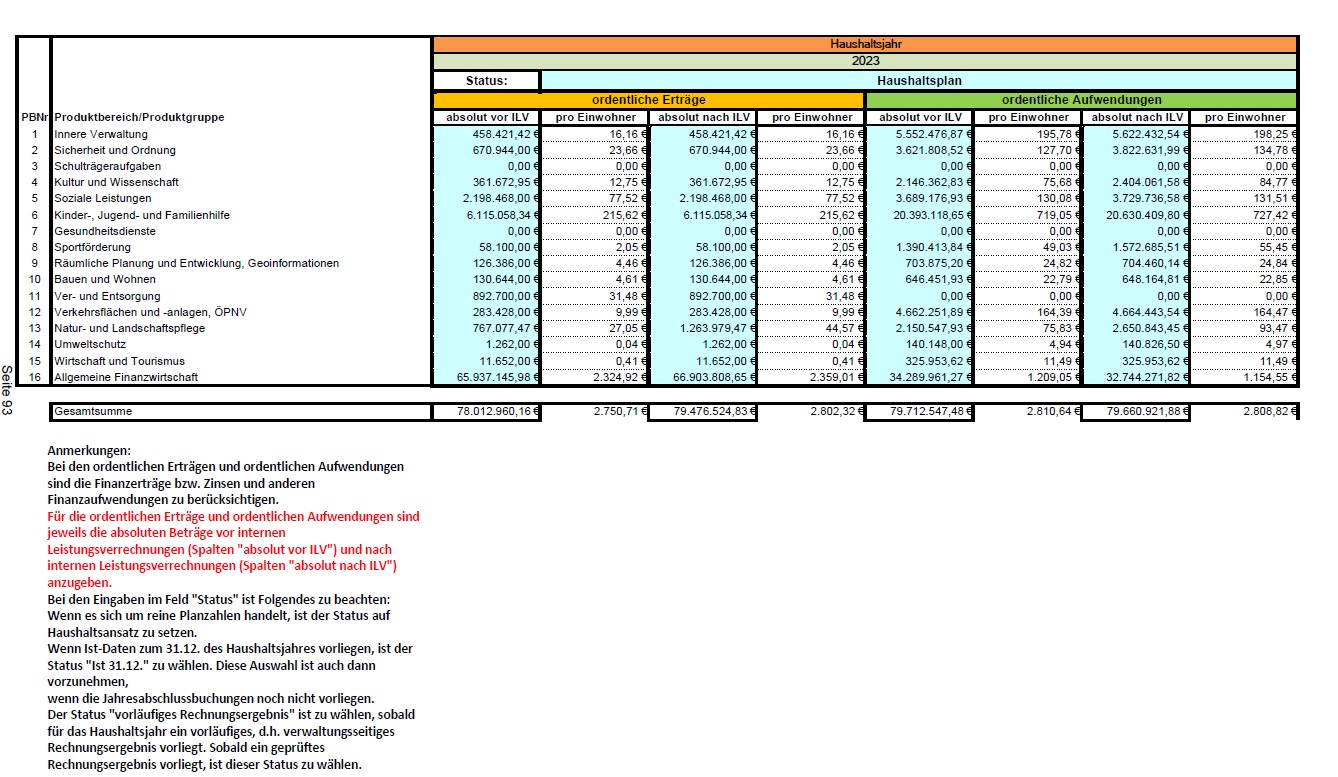Select the 2023 year cell

tap(865, 61)
